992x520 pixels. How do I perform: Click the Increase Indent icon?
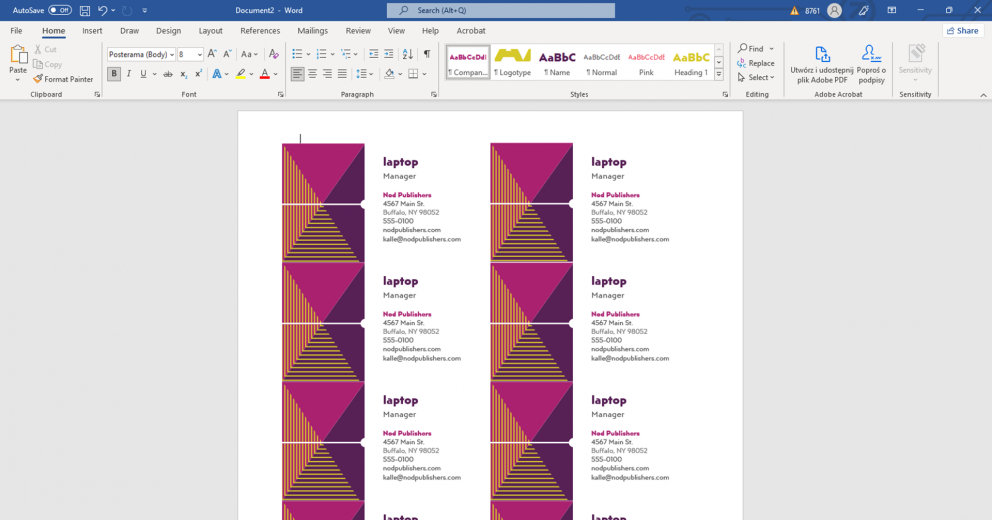point(388,54)
